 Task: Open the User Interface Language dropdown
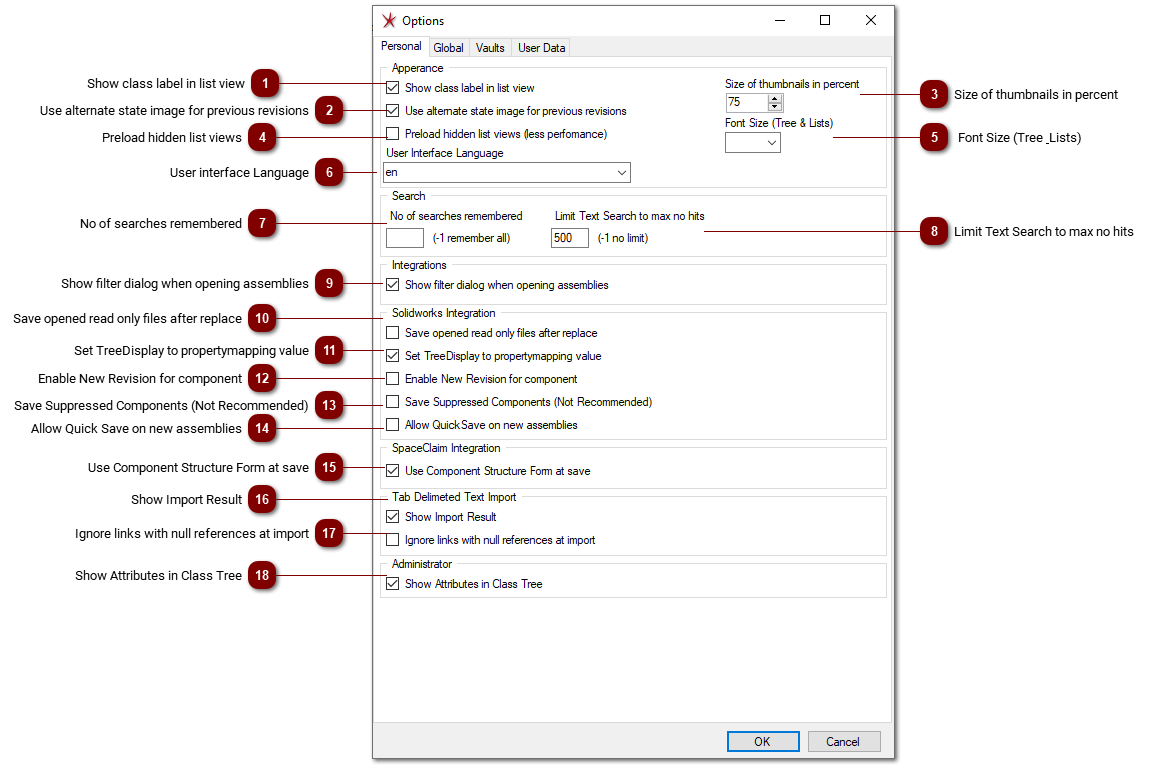506,173
